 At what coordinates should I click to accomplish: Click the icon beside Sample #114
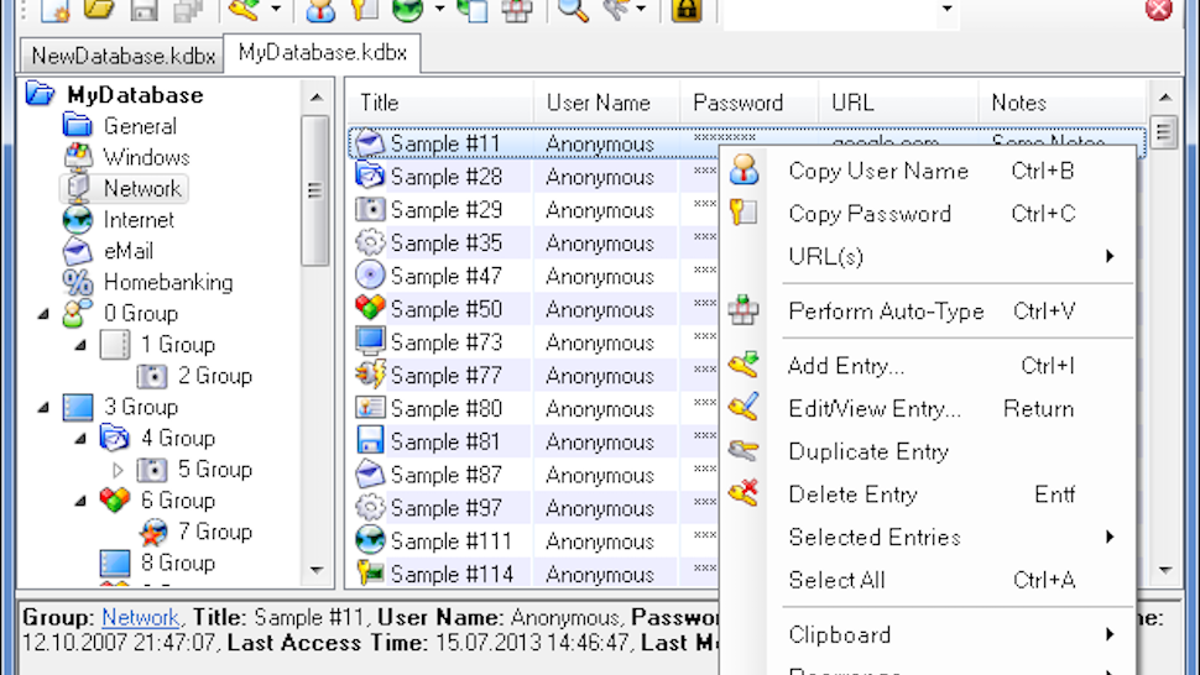tap(370, 574)
